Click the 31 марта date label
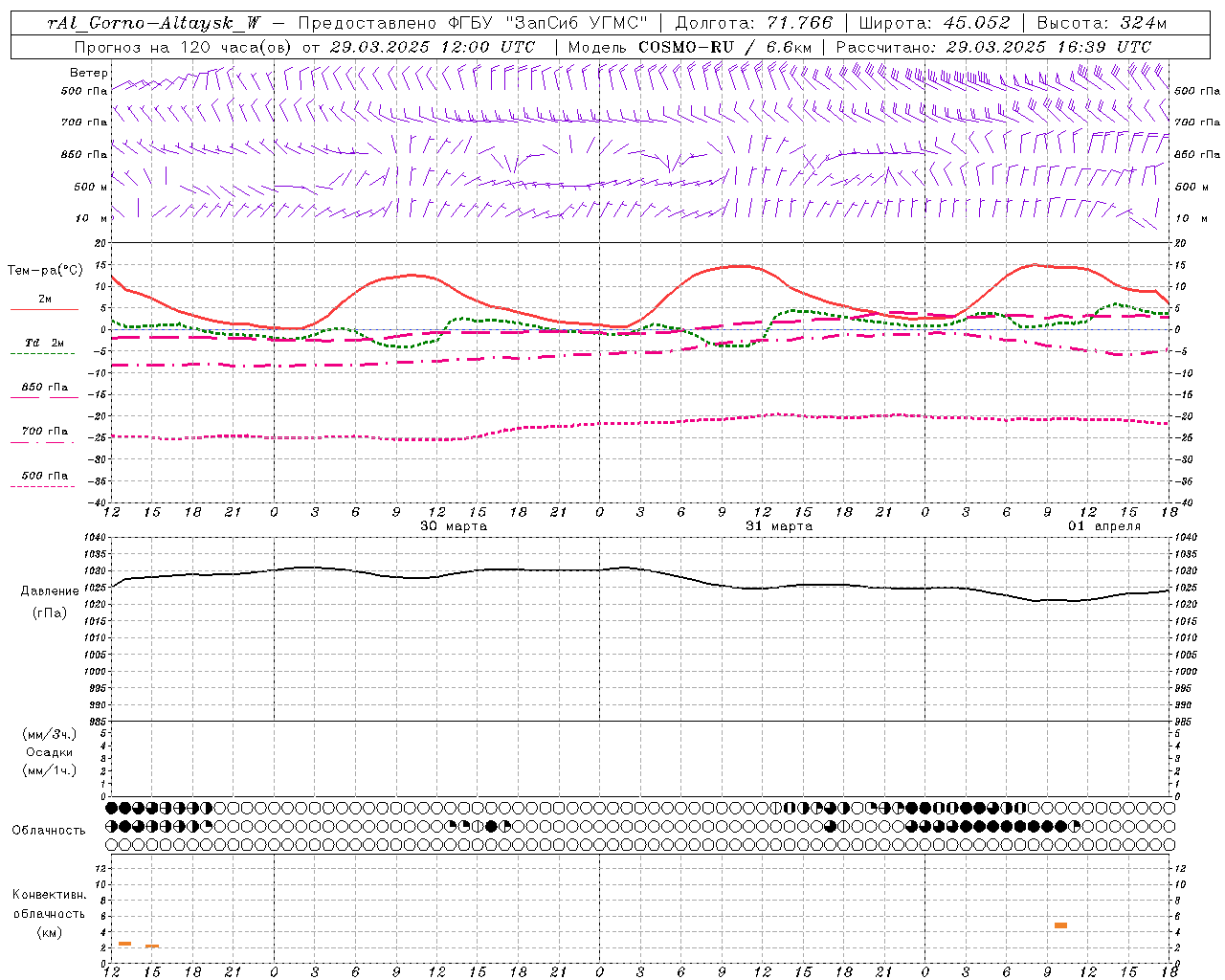Screen dimensions: 1225x980 click(779, 526)
